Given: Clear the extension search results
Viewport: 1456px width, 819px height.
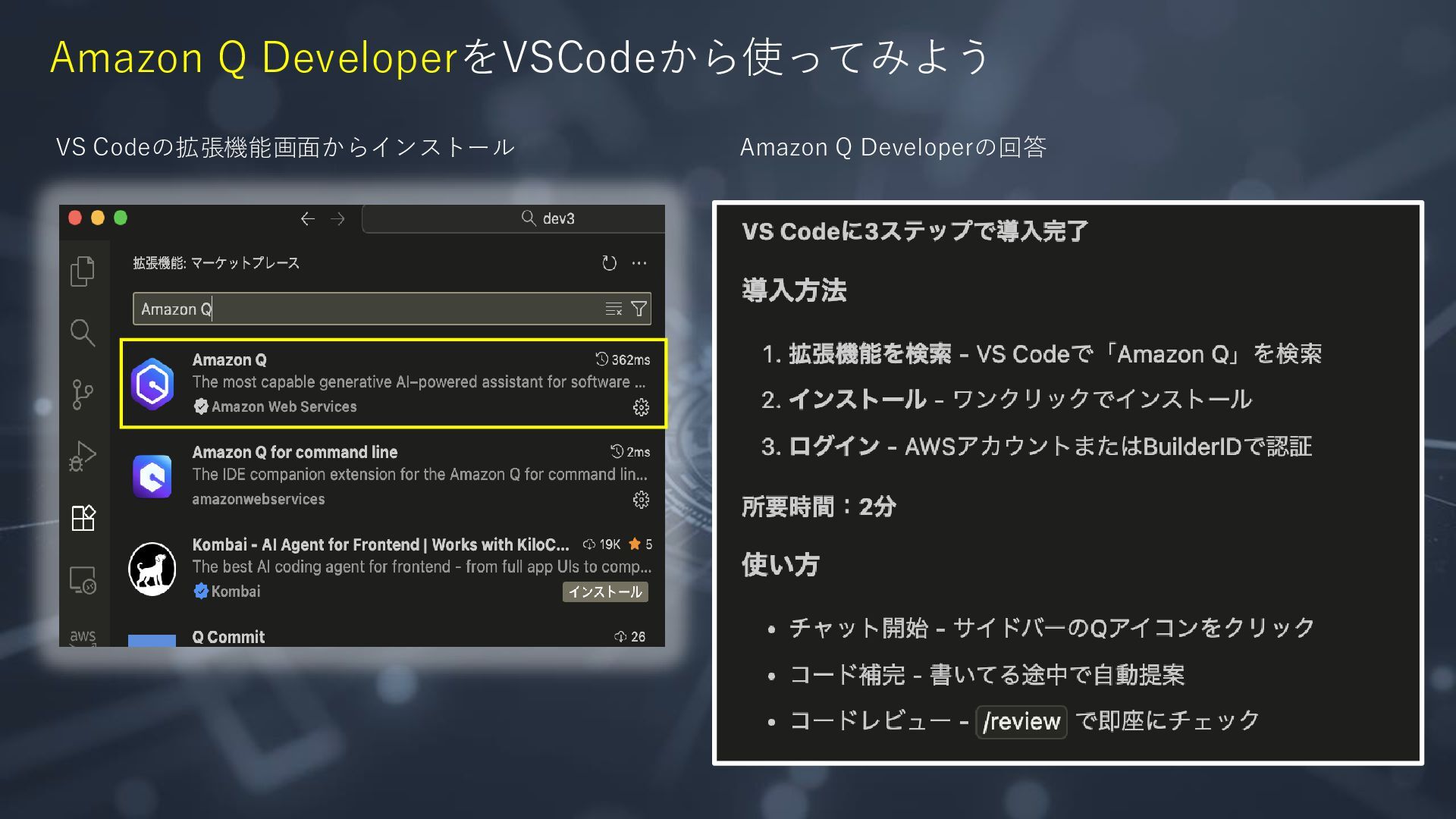Looking at the screenshot, I should coord(613,309).
